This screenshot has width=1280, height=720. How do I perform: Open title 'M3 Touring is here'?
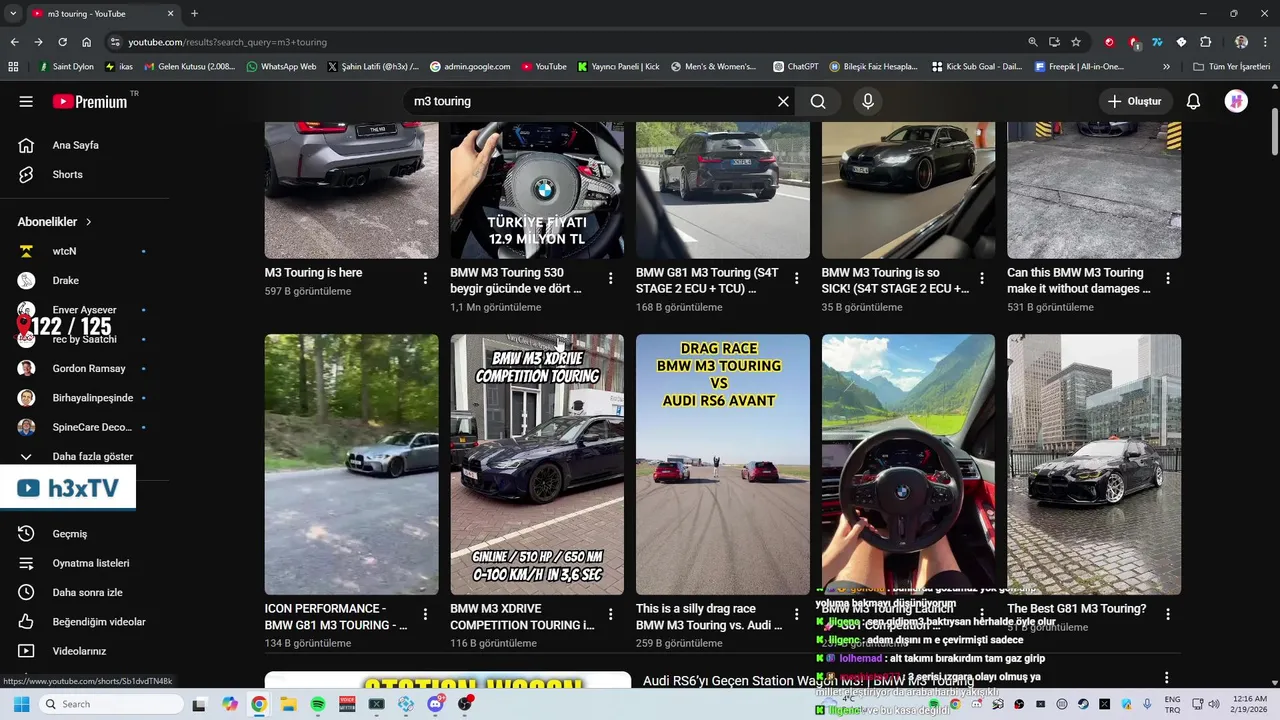pos(313,272)
